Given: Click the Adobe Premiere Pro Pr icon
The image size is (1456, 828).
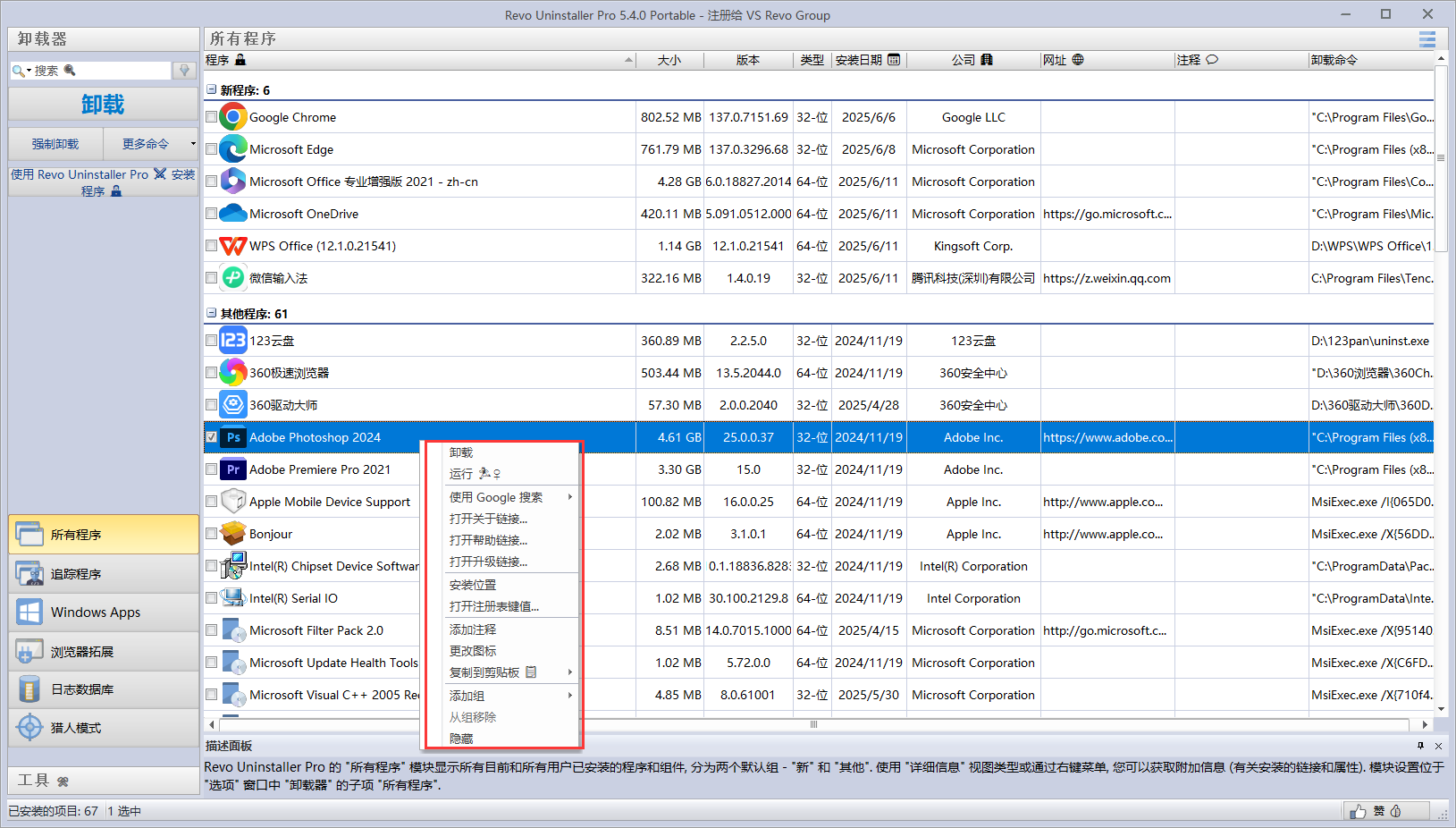Looking at the screenshot, I should point(233,469).
